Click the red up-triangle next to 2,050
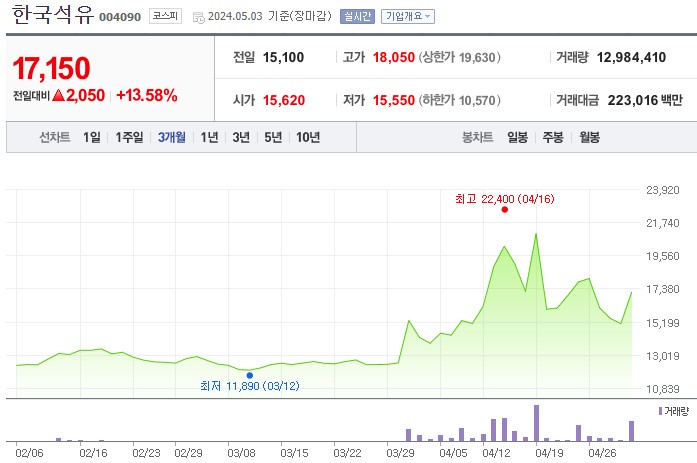This screenshot has height=463, width=697. point(59,95)
